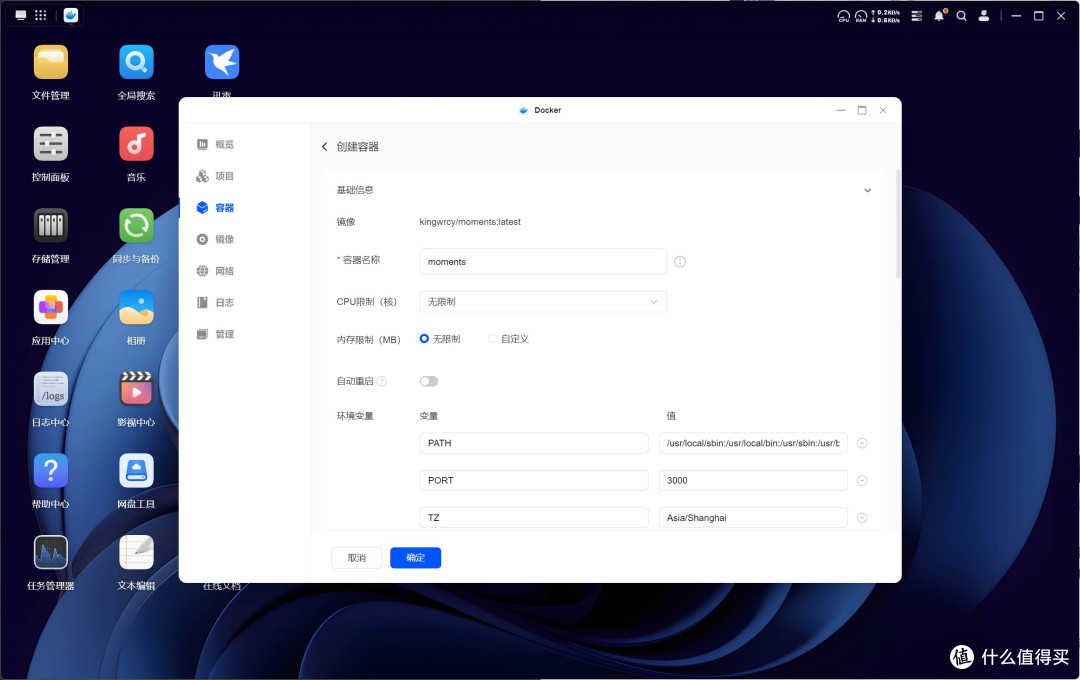This screenshot has width=1080, height=680.
Task: Click the PORT variable name field
Action: pos(534,480)
